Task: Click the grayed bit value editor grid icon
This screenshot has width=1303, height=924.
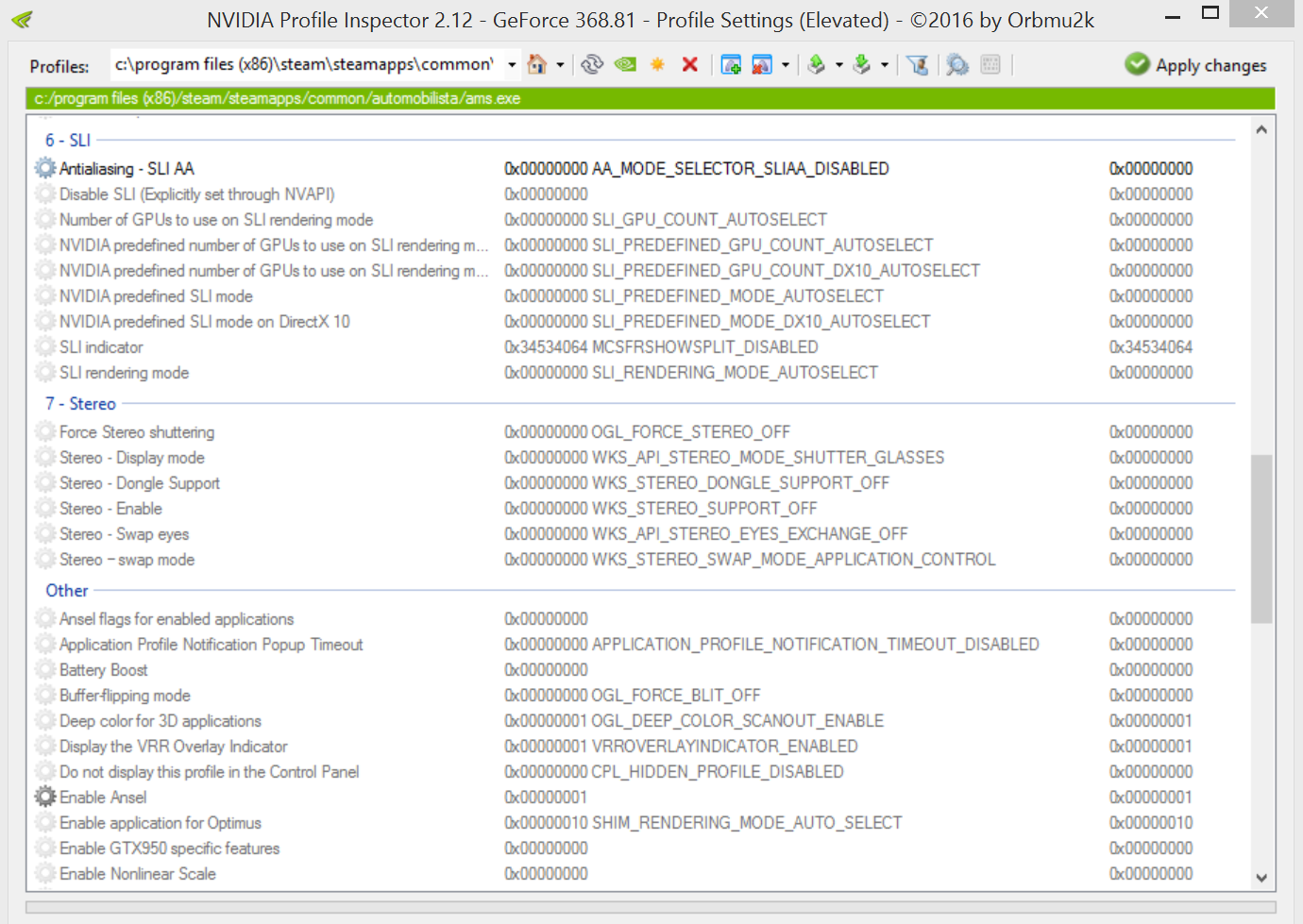Action: [990, 64]
